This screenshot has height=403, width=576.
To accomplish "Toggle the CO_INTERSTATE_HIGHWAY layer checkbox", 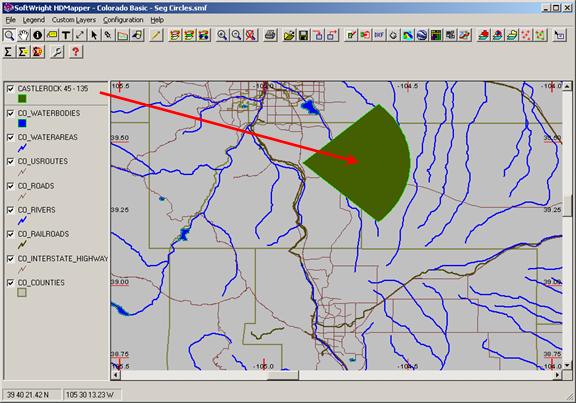I will (11, 259).
